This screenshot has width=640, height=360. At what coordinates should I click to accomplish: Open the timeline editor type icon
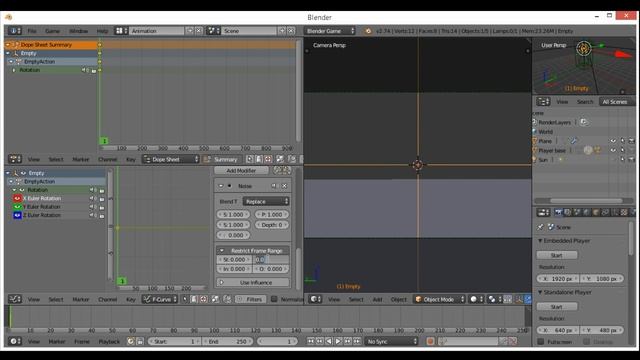[15, 341]
